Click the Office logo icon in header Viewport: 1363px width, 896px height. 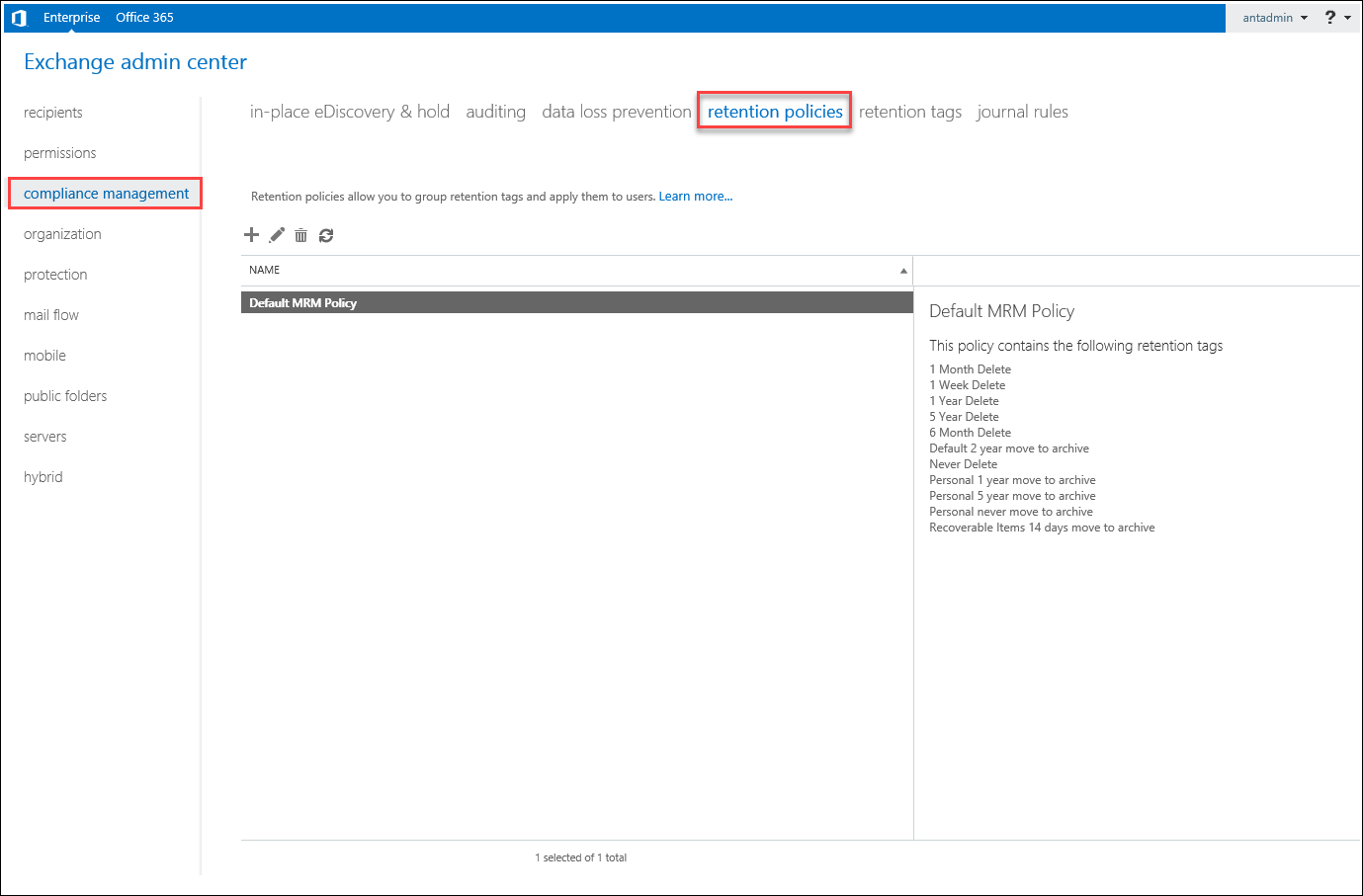(19, 18)
